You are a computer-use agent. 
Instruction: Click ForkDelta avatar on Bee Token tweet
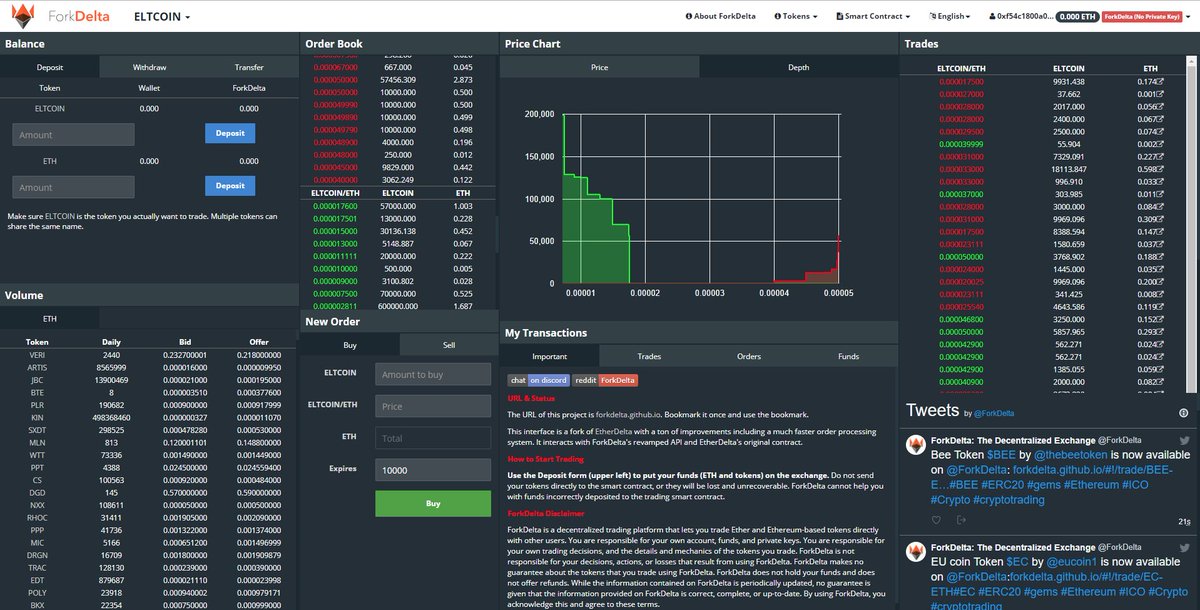pyautogui.click(x=915, y=443)
